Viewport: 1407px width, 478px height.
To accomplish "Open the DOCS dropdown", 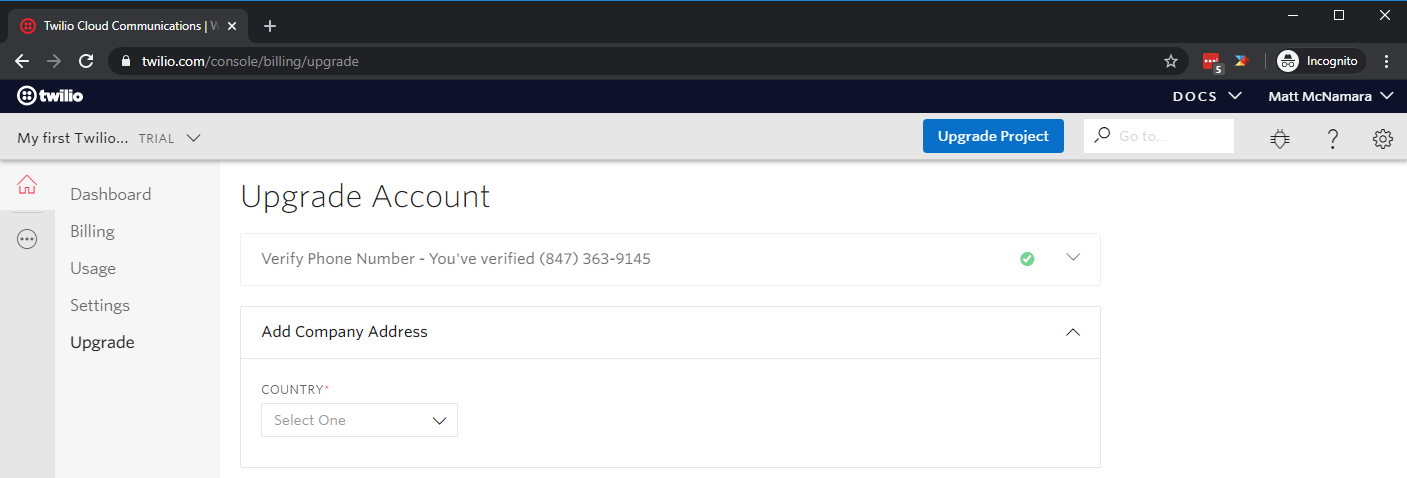I will (1207, 96).
